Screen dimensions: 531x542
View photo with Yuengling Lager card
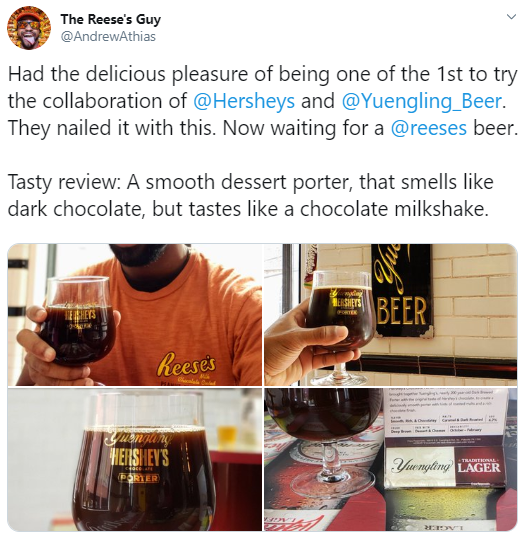tap(391, 459)
